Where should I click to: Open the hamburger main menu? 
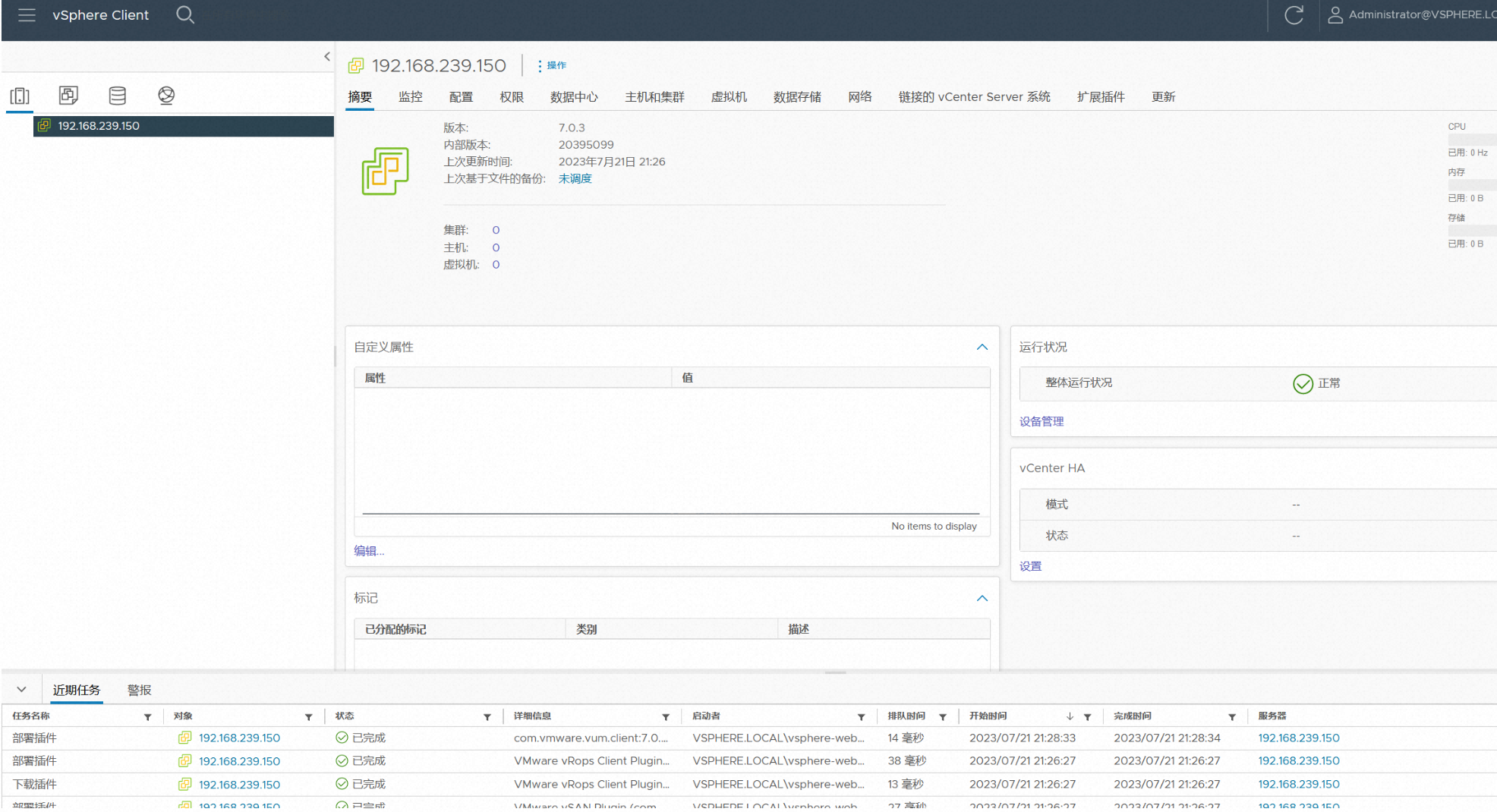pyautogui.click(x=27, y=14)
